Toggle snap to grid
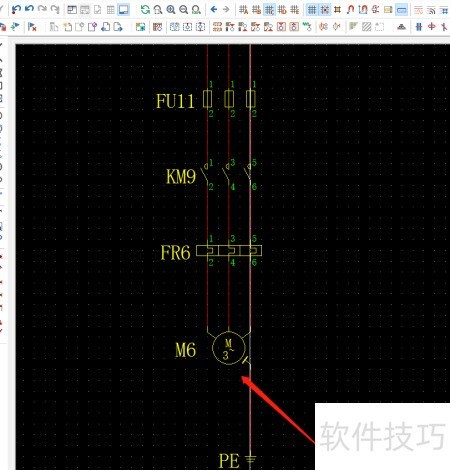450x470 pixels. [x=324, y=10]
